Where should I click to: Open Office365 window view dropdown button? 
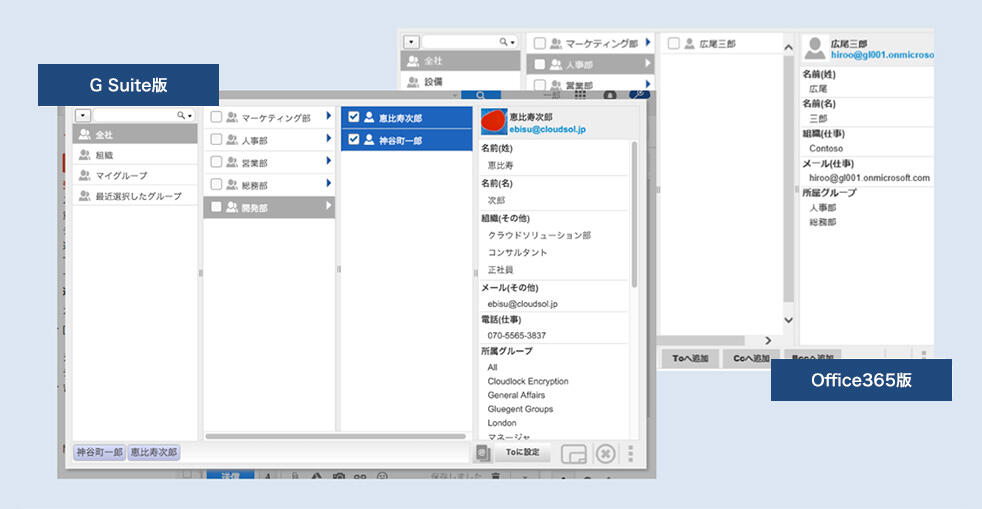pos(411,43)
